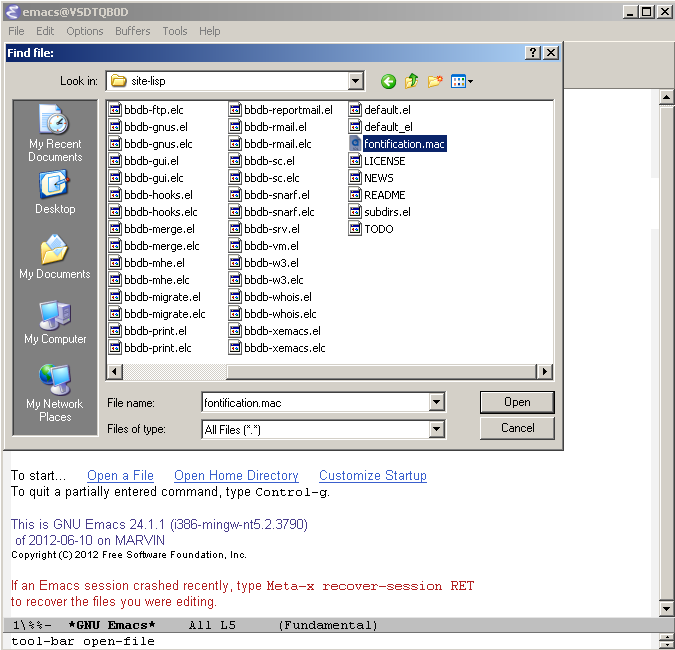
Task: Select the TODO file icon
Action: click(355, 229)
